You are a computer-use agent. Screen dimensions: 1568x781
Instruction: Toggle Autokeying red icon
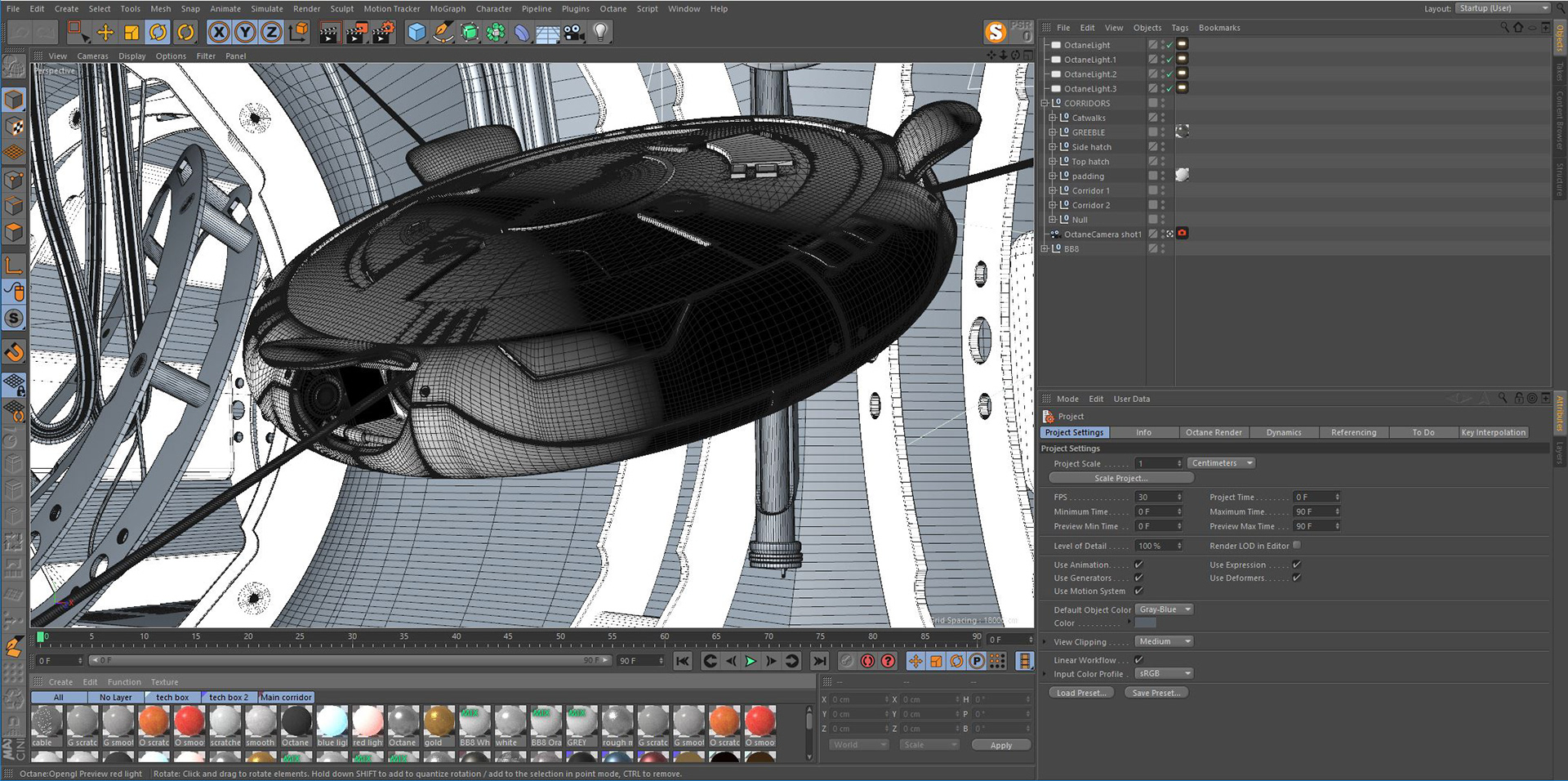pyautogui.click(x=867, y=661)
